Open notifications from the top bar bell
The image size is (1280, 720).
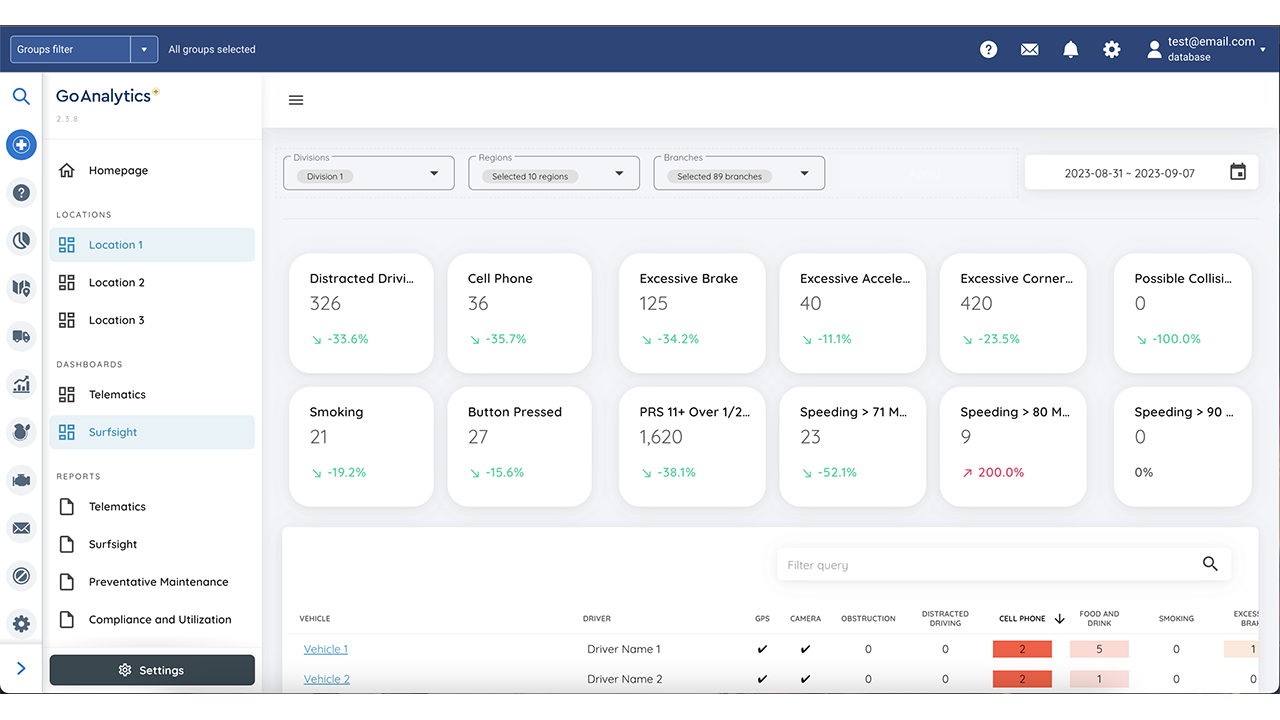pos(1071,48)
